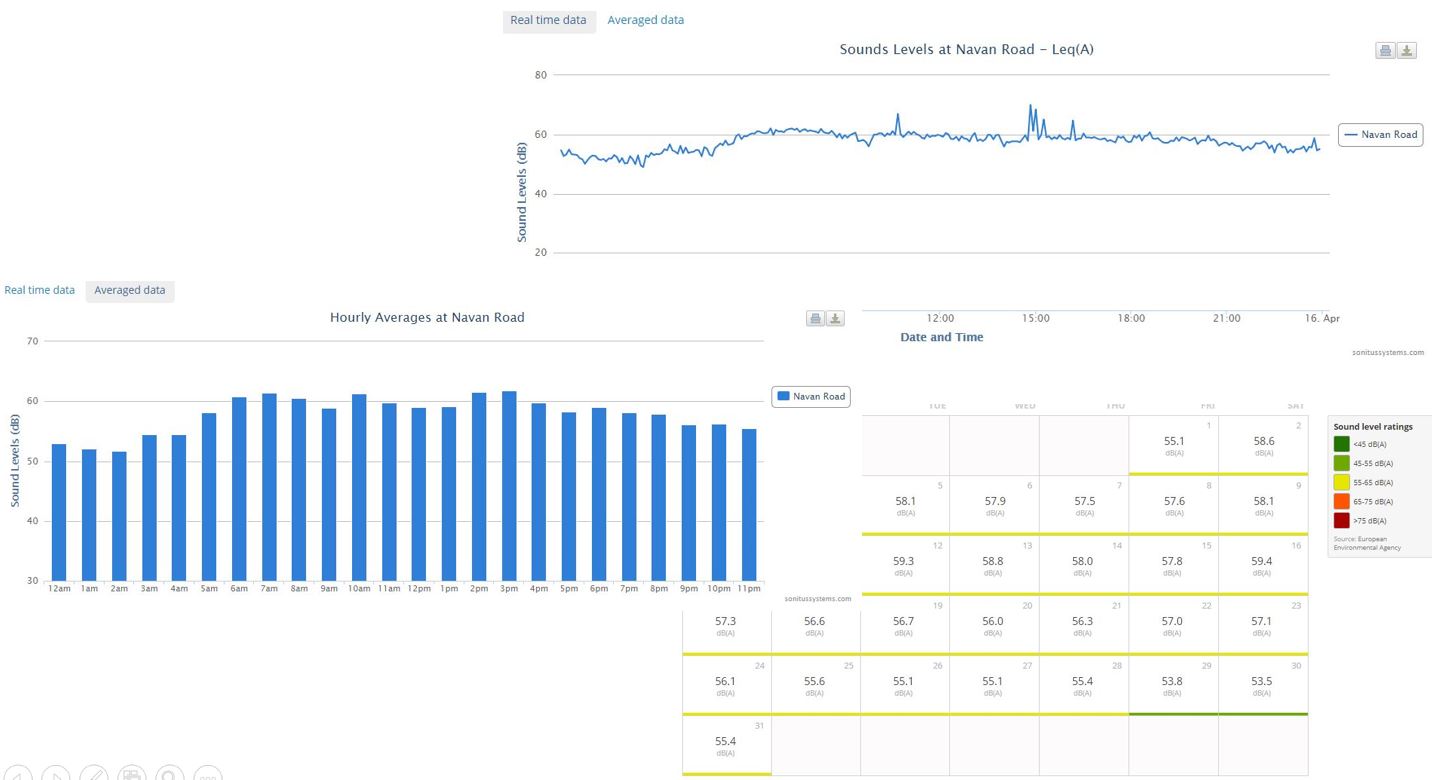Download the Hourly Averages chart
The image size is (1432, 780).
836,318
